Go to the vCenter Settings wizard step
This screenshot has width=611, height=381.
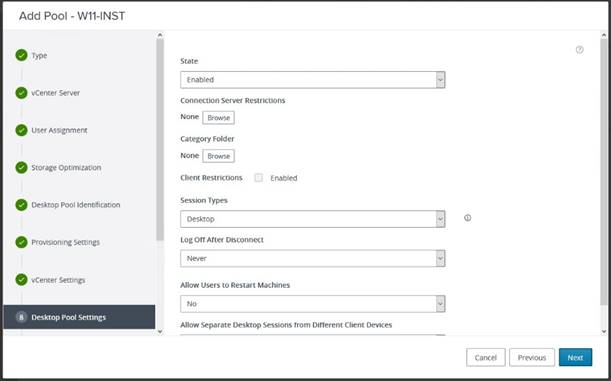58,280
